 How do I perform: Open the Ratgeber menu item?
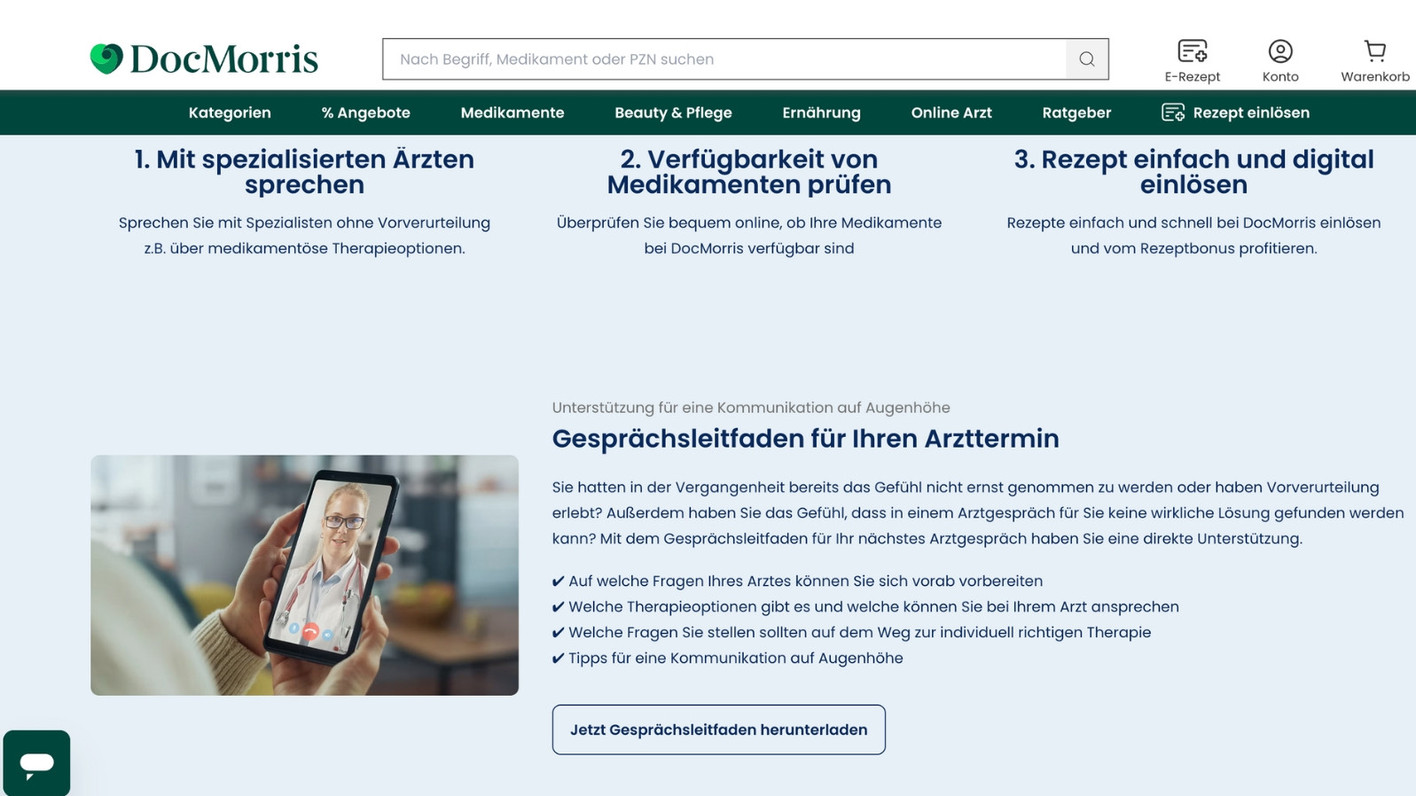pos(1076,112)
